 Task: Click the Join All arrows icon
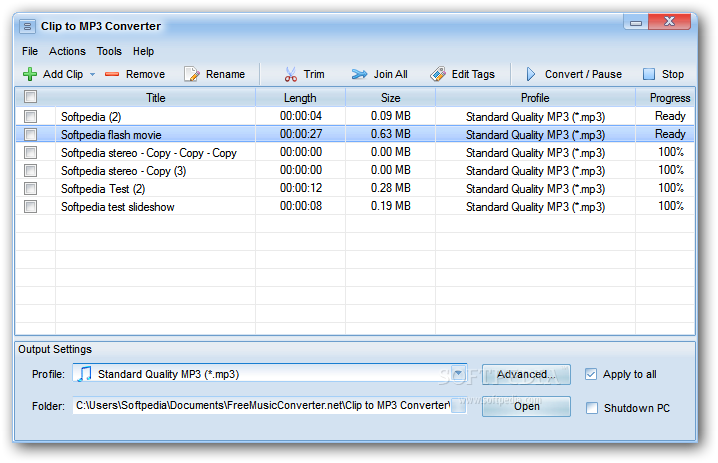[359, 74]
